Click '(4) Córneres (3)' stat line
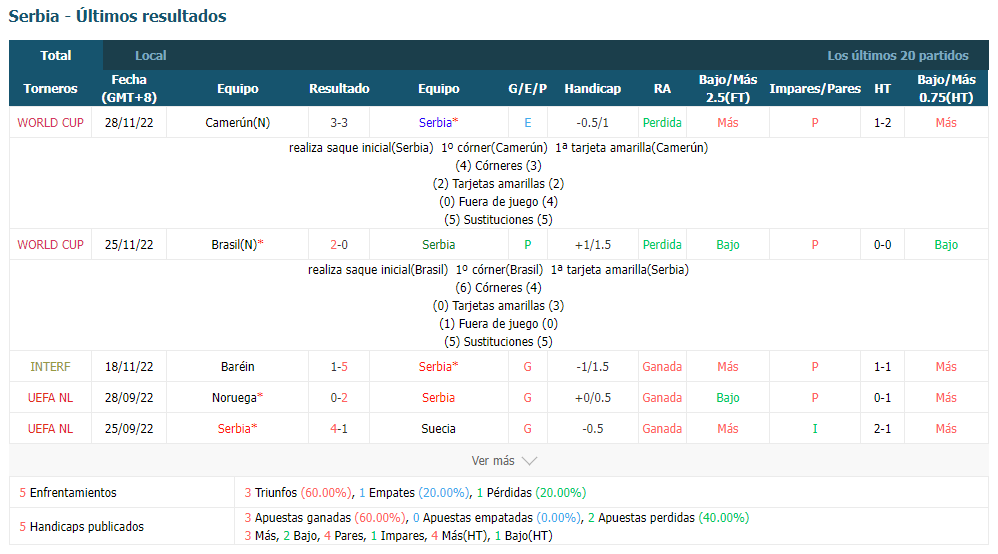998x554 pixels. [x=498, y=166]
